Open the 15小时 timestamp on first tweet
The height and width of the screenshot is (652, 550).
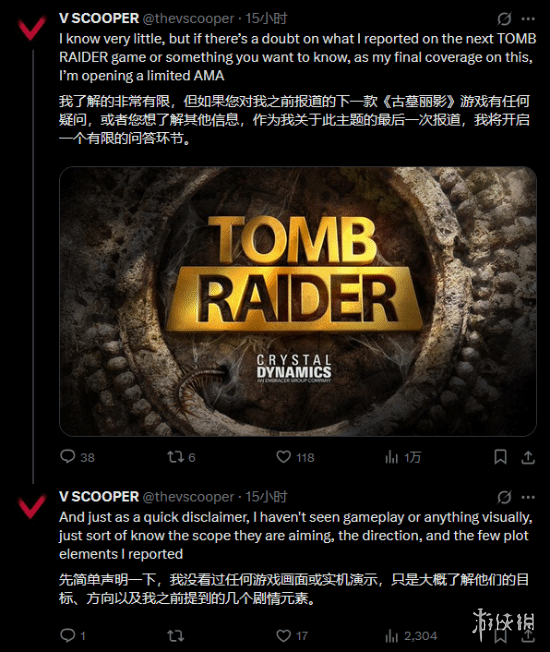(x=266, y=18)
